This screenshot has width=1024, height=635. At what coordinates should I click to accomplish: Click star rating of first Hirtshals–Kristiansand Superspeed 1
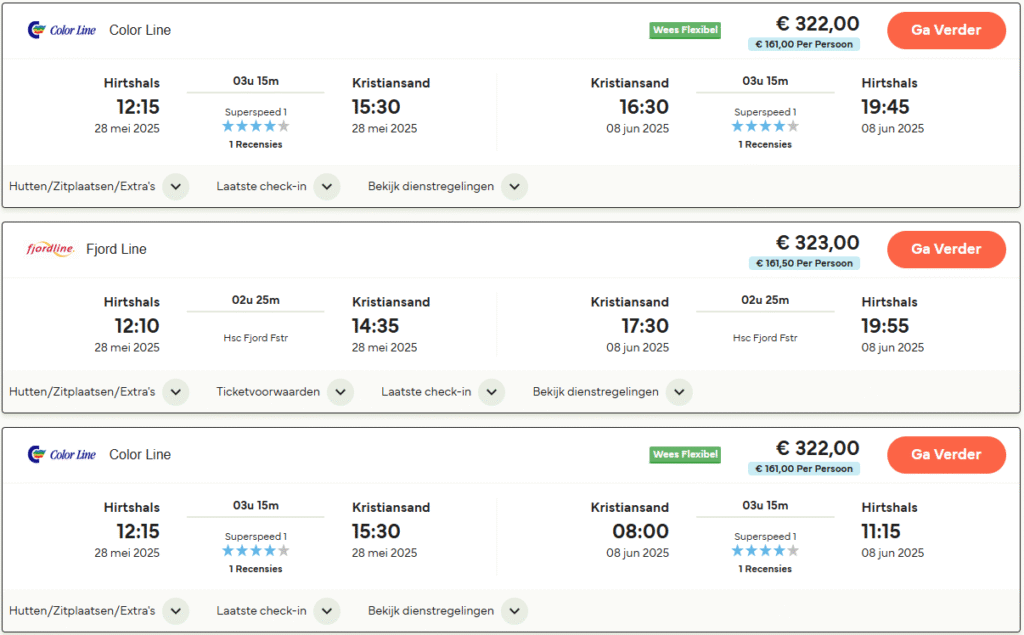256,127
